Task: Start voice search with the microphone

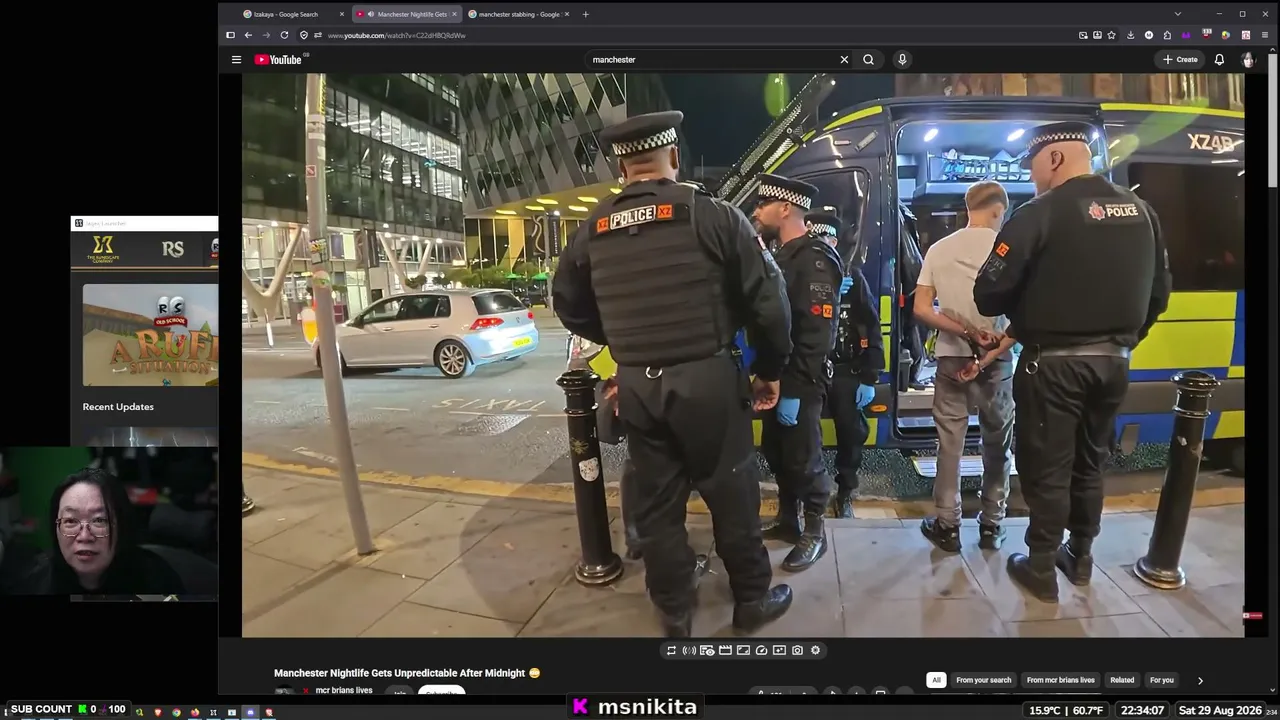Action: 902,59
